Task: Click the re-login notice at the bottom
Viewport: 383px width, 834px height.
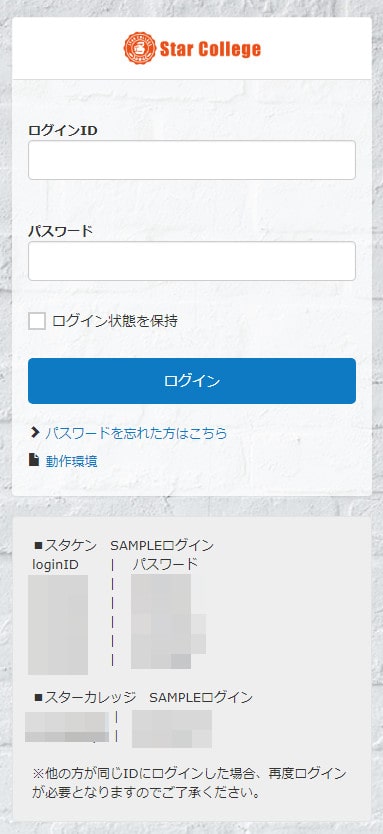Action: coord(189,783)
